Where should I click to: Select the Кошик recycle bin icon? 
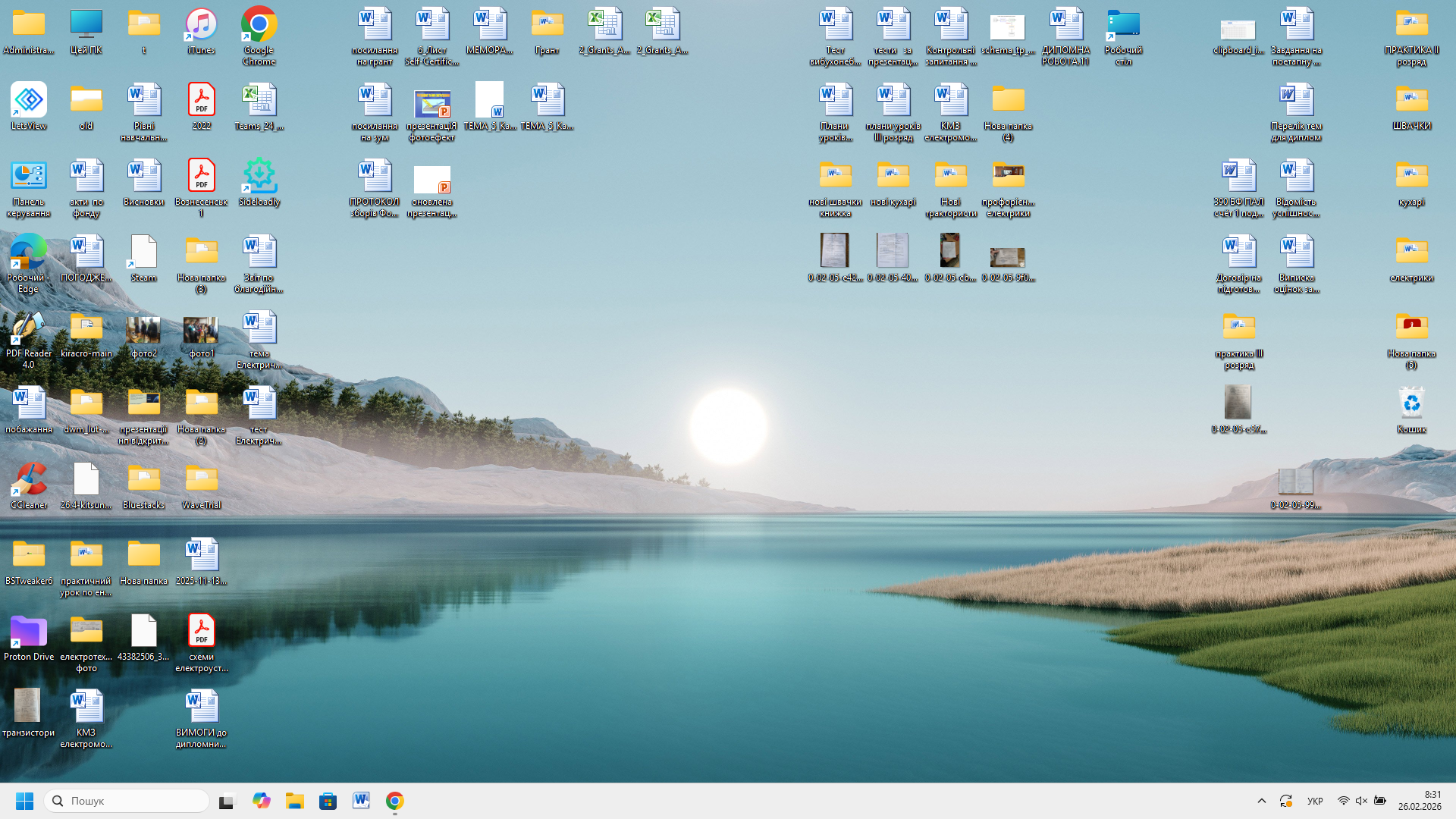[1411, 404]
